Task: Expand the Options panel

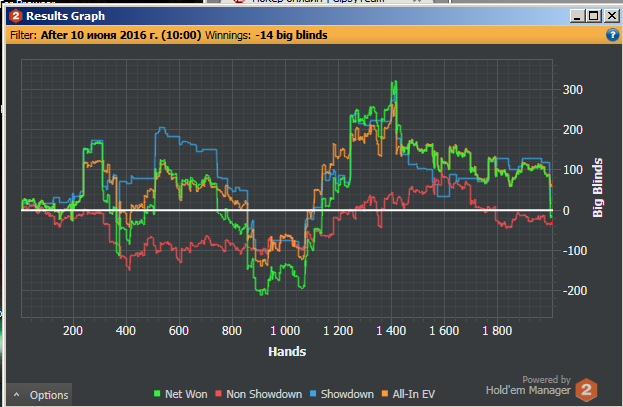Action: 40,395
